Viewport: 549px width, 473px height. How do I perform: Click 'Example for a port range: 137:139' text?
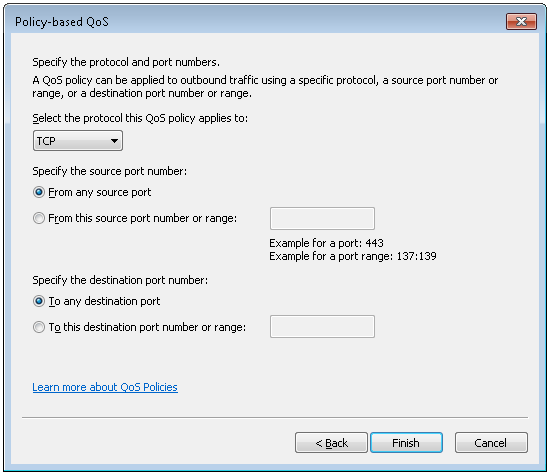(353, 256)
